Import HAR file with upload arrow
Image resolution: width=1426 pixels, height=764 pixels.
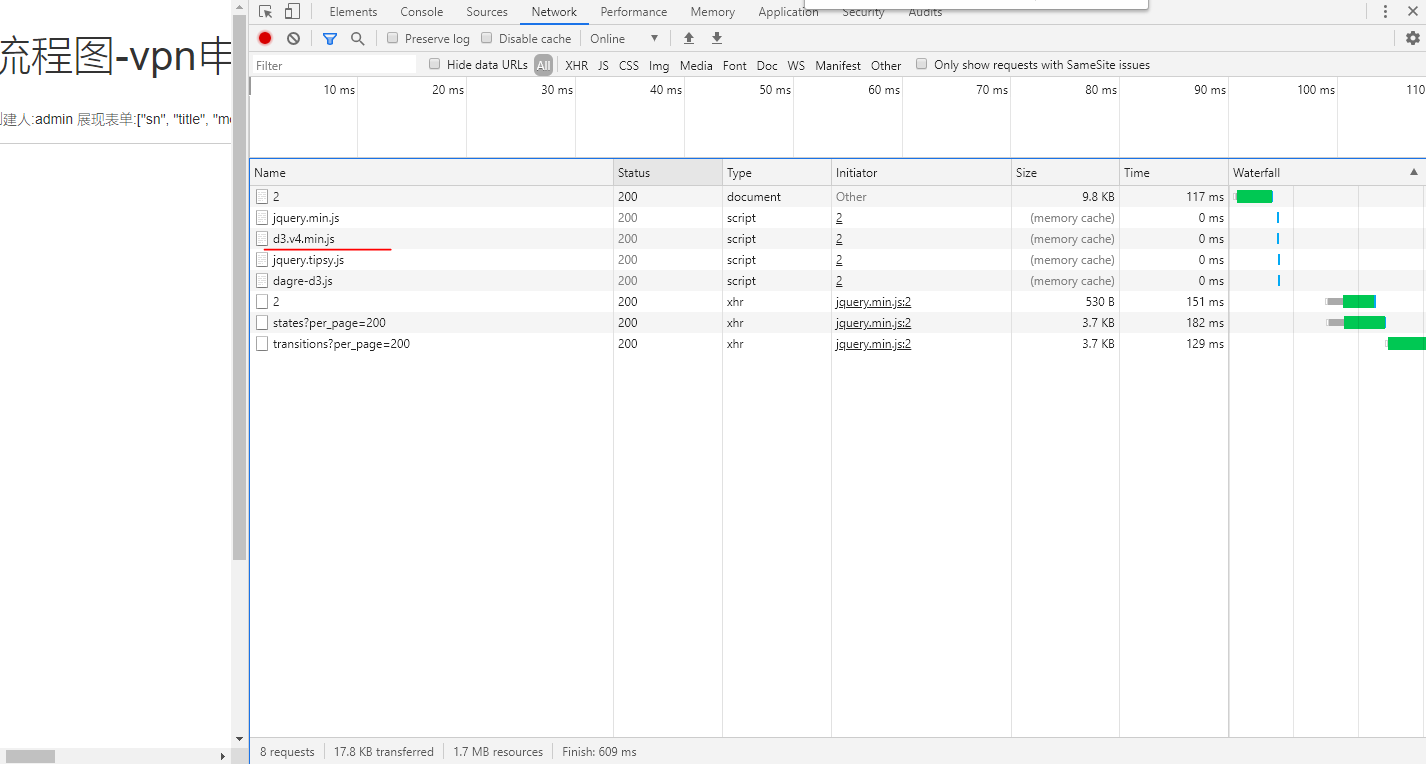(689, 38)
